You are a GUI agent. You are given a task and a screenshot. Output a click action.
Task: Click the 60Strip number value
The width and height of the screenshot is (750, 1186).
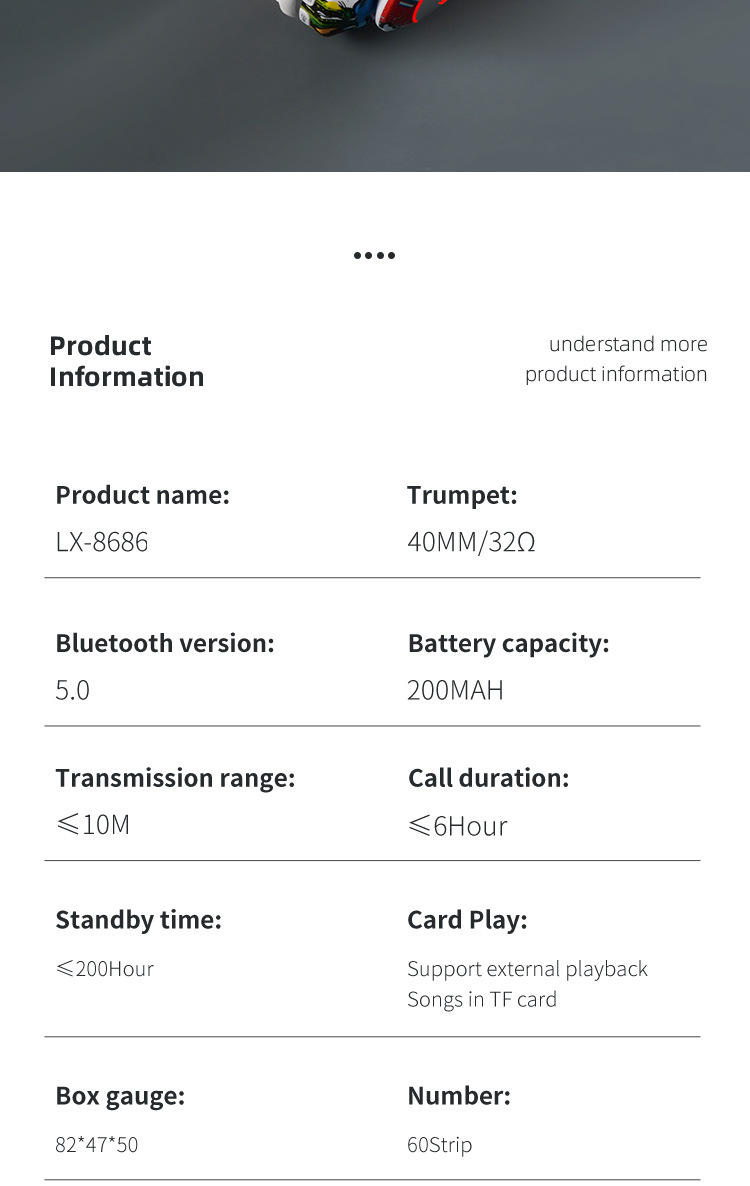439,1145
